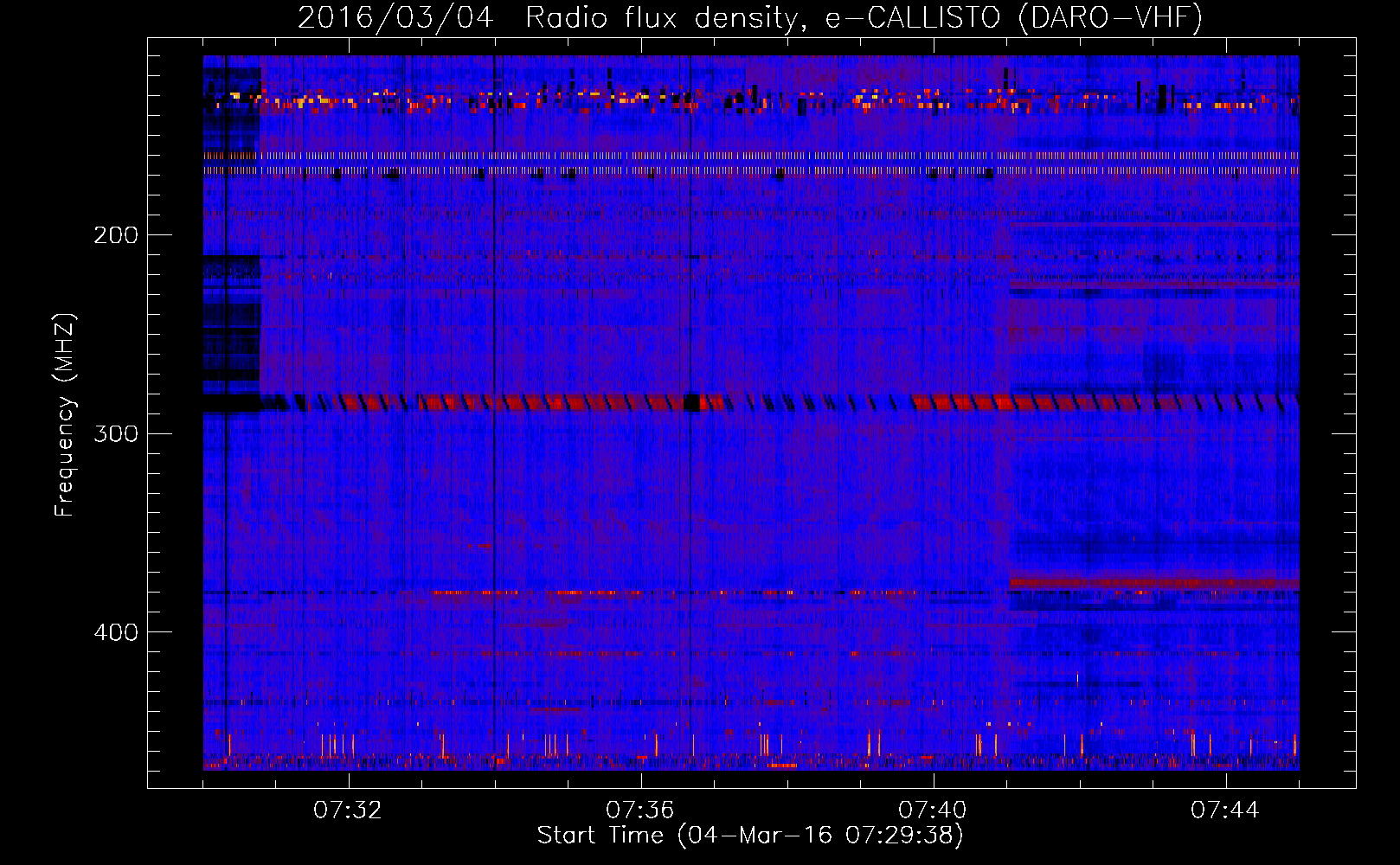1400x865 pixels.
Task: Click the 200 frequency tick label
Action: tap(116, 234)
